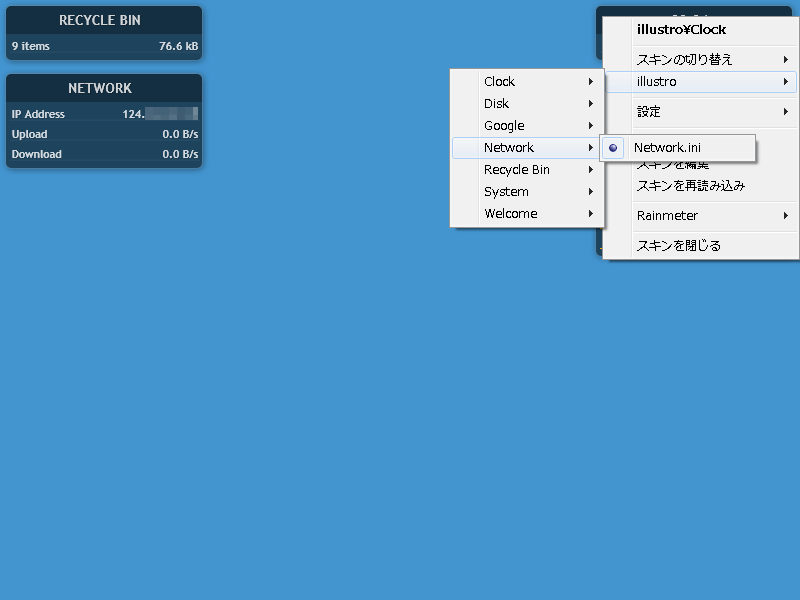Screen dimensions: 800x600
Task: Click the 9 items text
Action: click(x=31, y=46)
